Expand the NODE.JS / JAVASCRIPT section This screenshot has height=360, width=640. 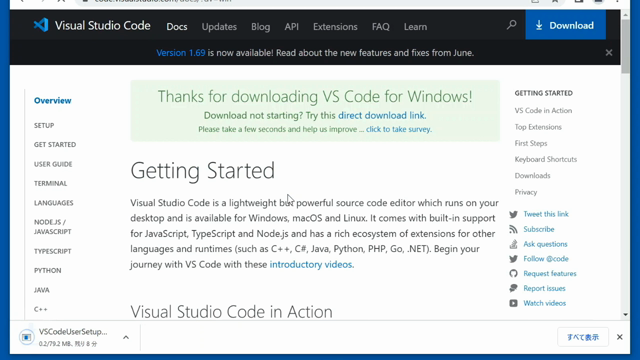coord(53,227)
